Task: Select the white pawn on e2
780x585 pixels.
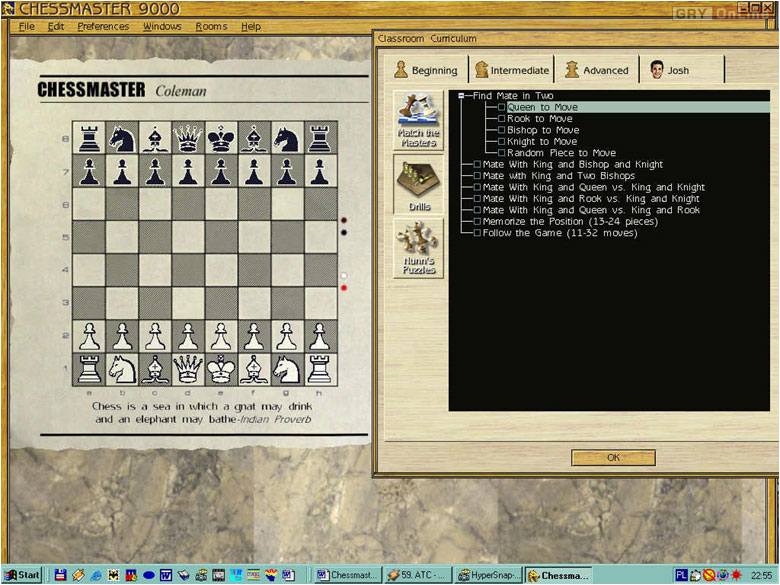Action: 221,336
